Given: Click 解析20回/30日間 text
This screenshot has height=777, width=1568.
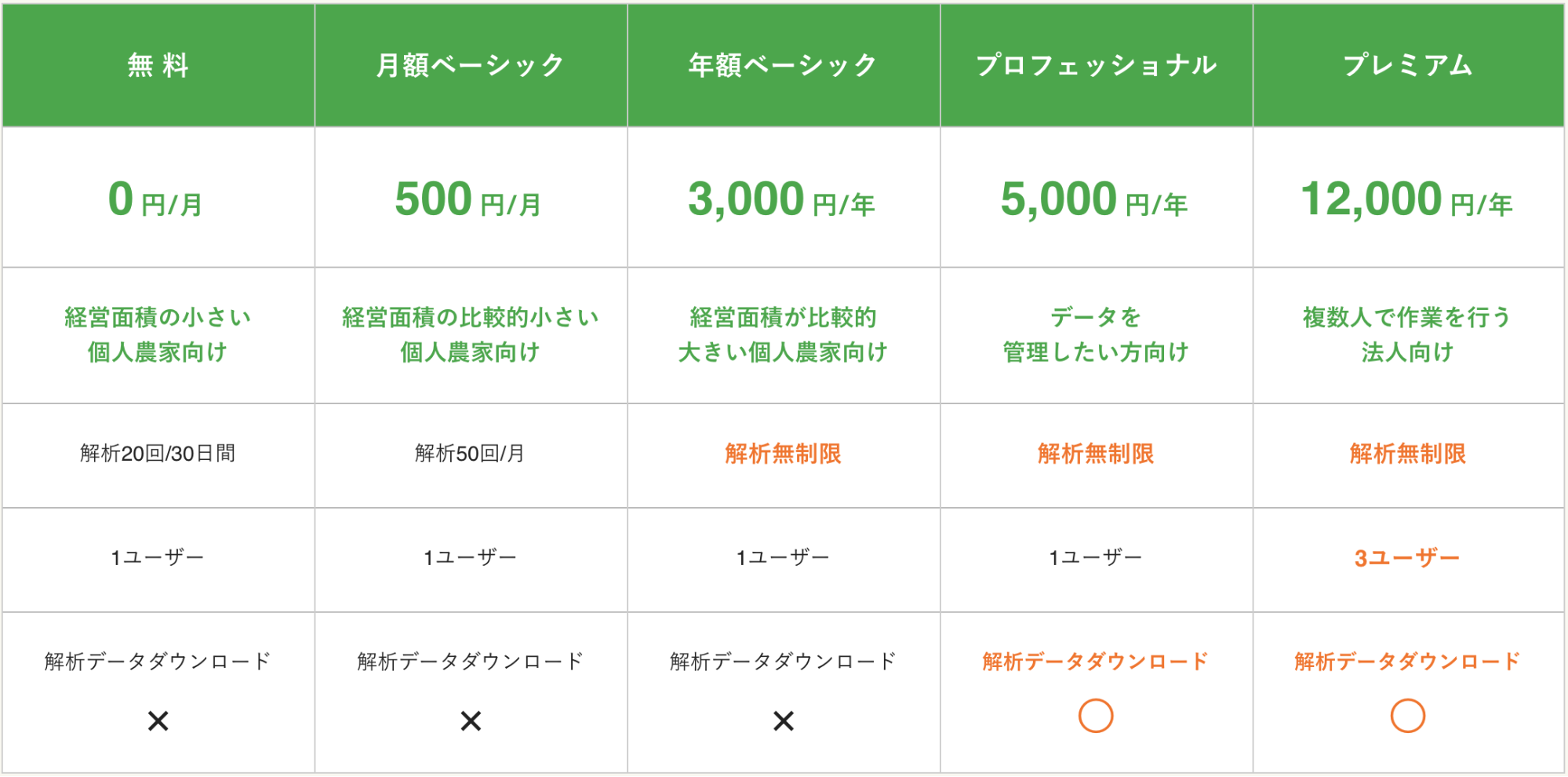Looking at the screenshot, I should tap(158, 454).
